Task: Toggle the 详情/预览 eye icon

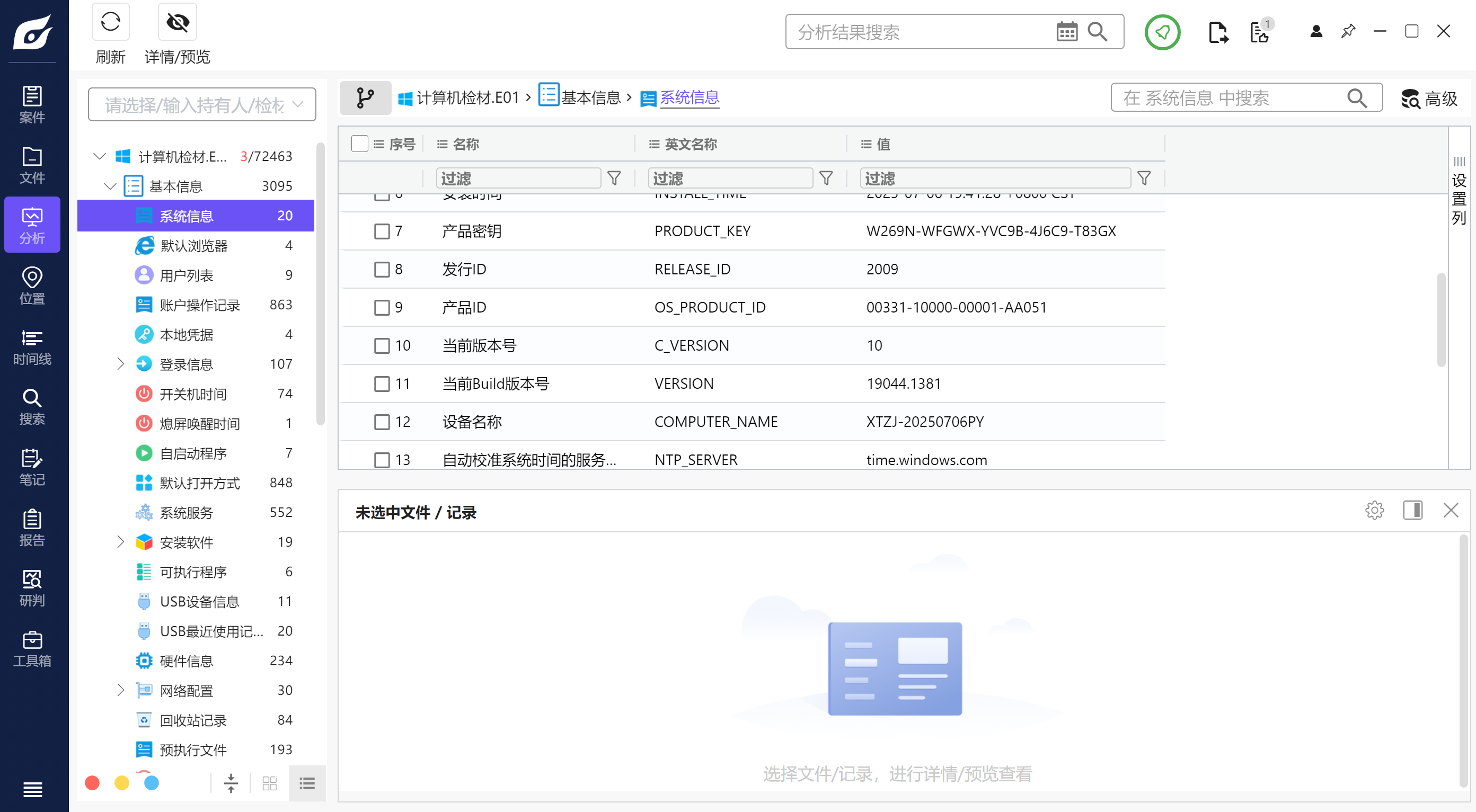Action: [x=177, y=23]
